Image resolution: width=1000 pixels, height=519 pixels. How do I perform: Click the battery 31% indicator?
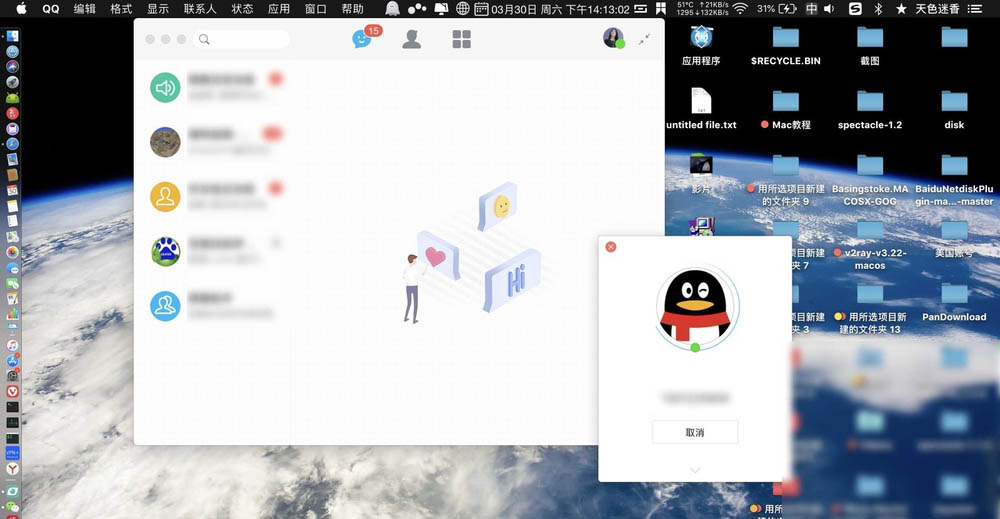point(776,9)
